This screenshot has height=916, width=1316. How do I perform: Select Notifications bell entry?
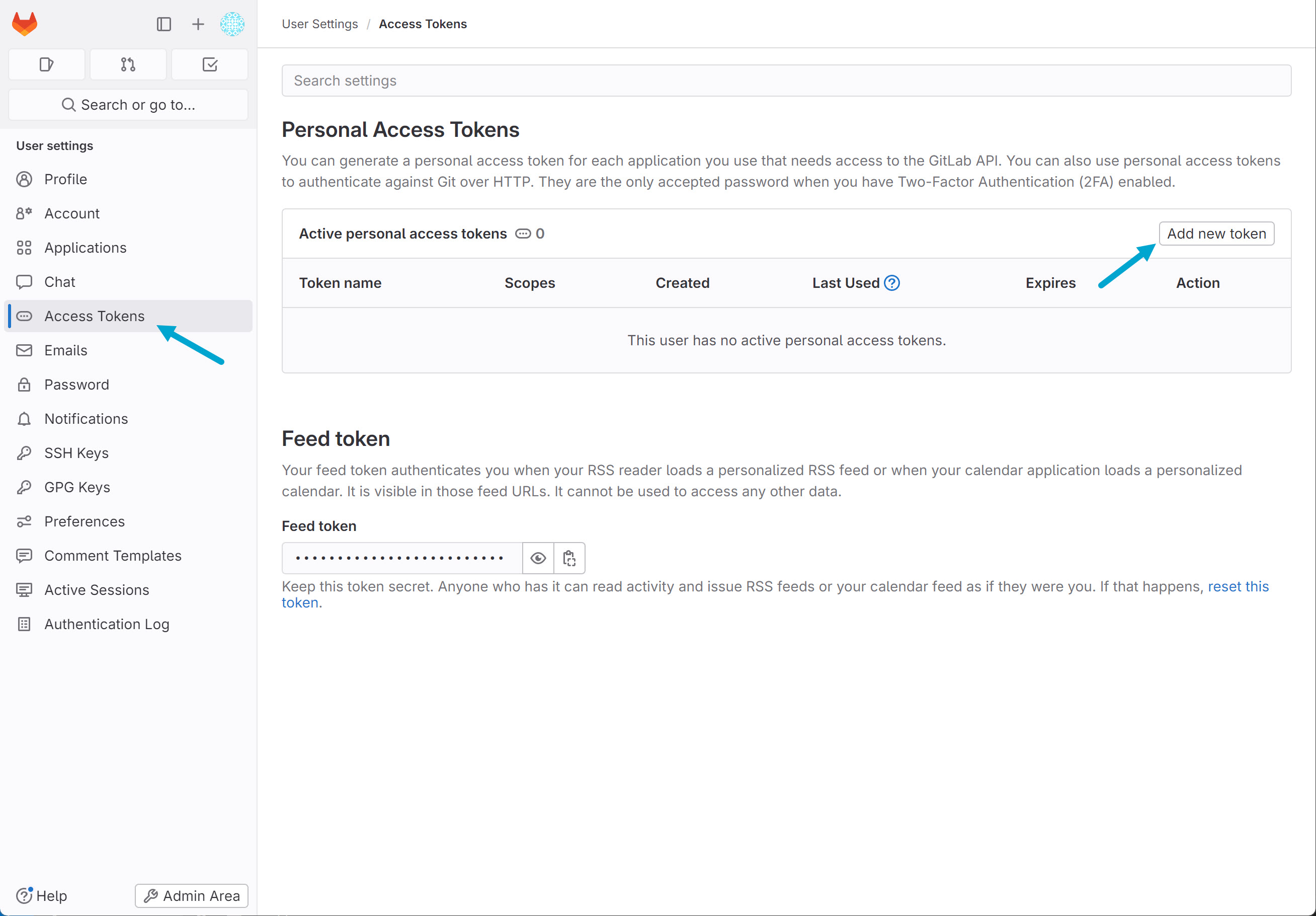click(x=86, y=419)
